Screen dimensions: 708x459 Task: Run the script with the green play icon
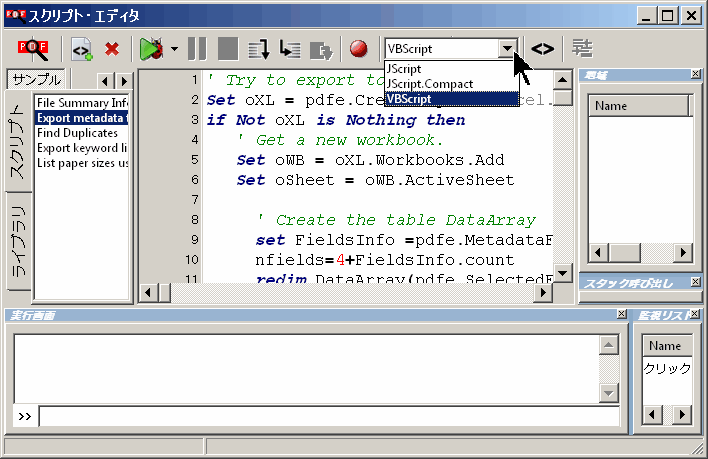pyautogui.click(x=151, y=48)
